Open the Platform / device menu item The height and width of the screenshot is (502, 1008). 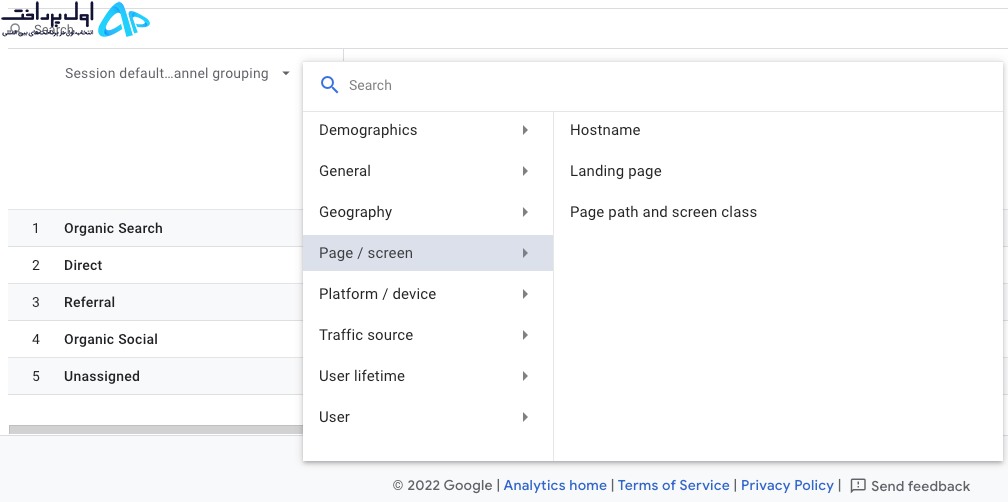428,294
